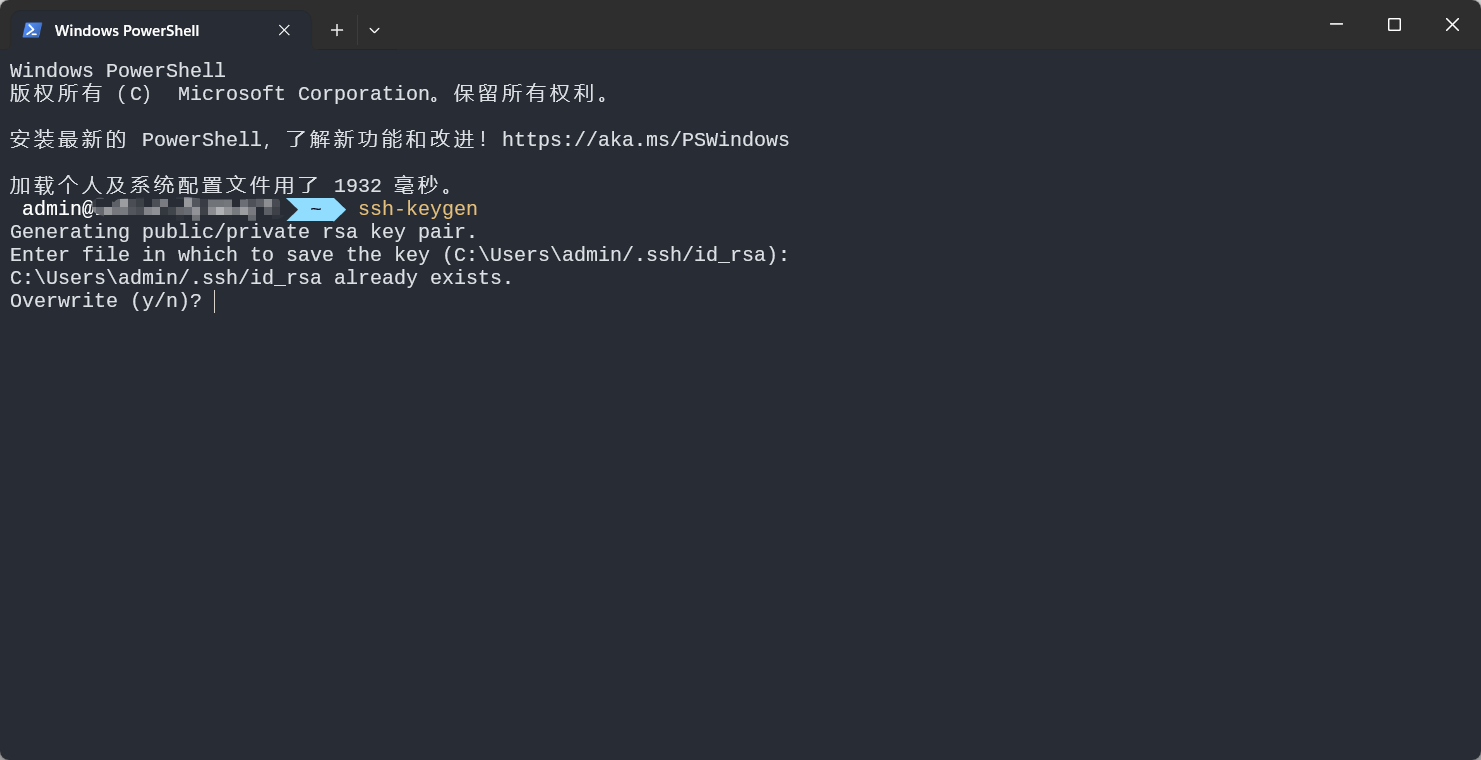Click the blue tilde directory segment in prompt

[x=315, y=209]
